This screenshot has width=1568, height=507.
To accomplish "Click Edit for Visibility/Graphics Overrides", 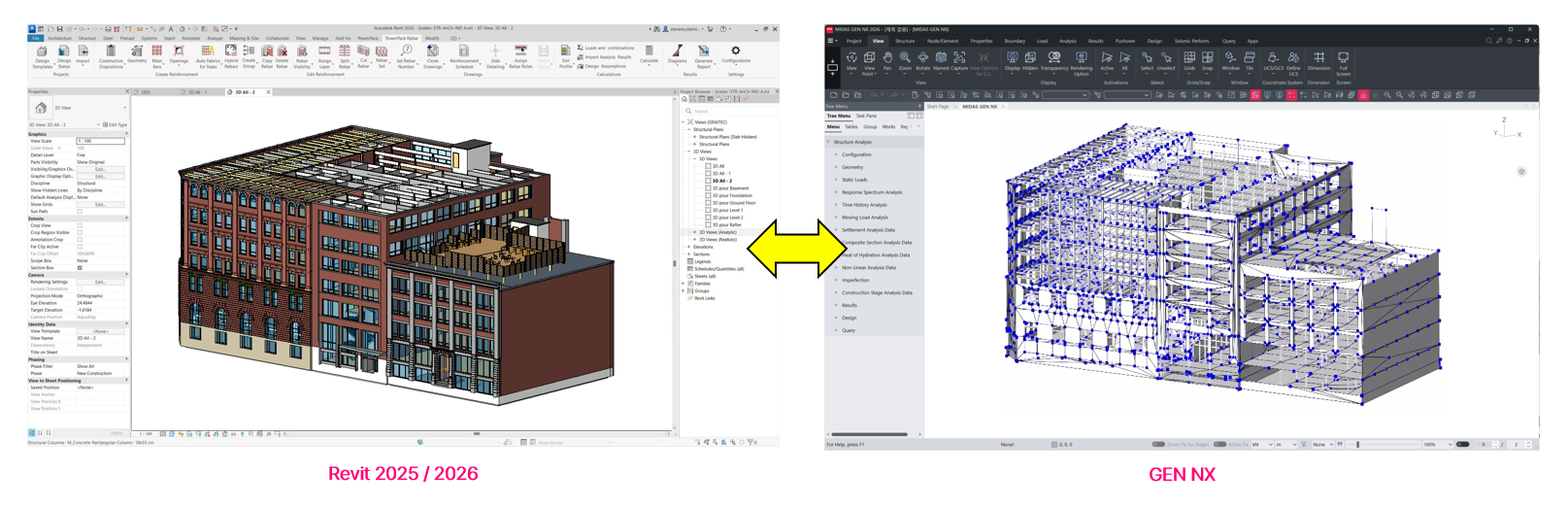I will 100,169.
